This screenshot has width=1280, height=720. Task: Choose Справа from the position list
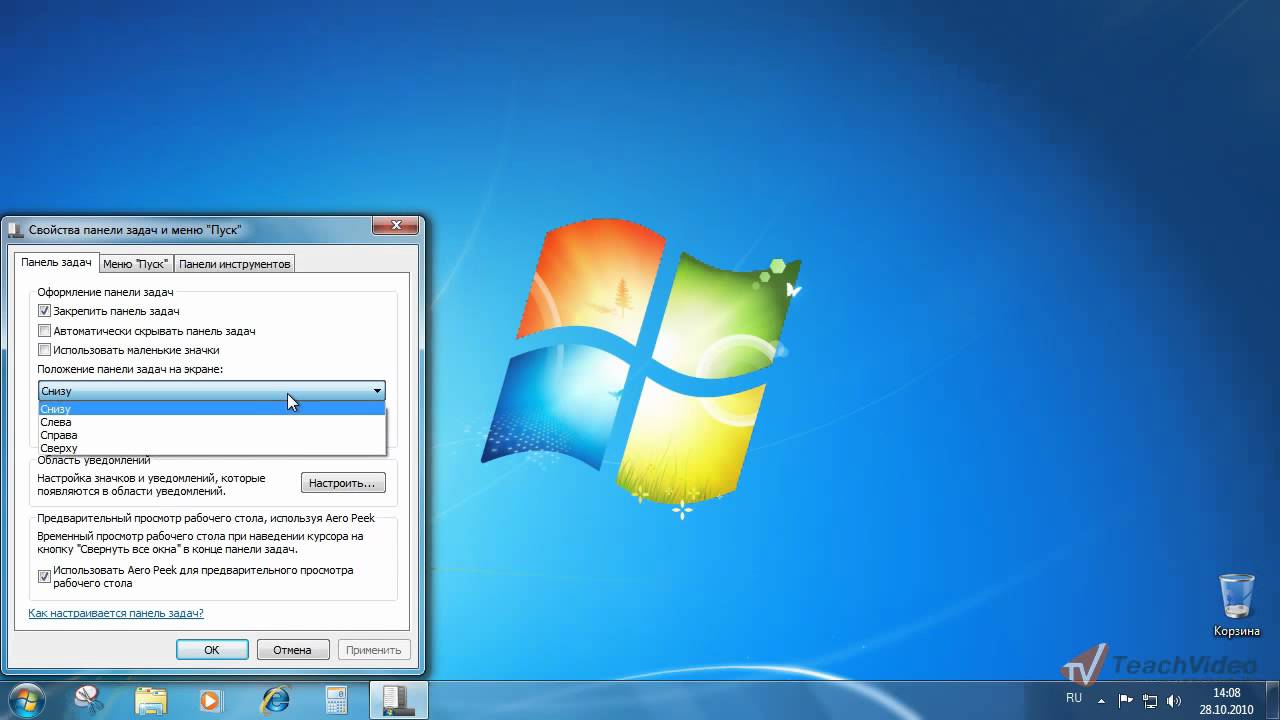coord(211,435)
